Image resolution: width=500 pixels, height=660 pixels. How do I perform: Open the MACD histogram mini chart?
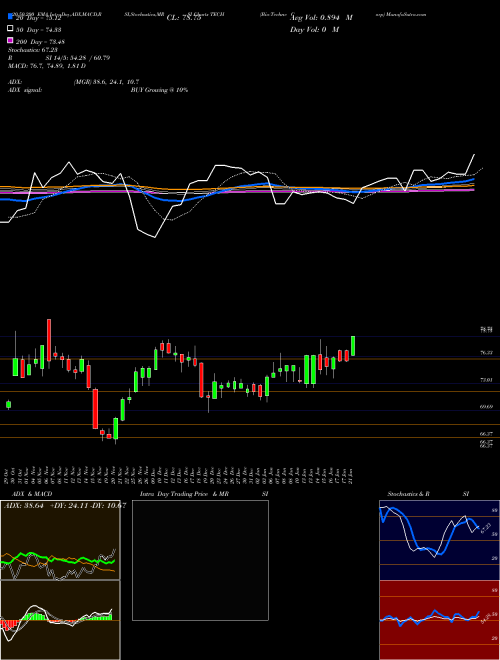point(60,620)
